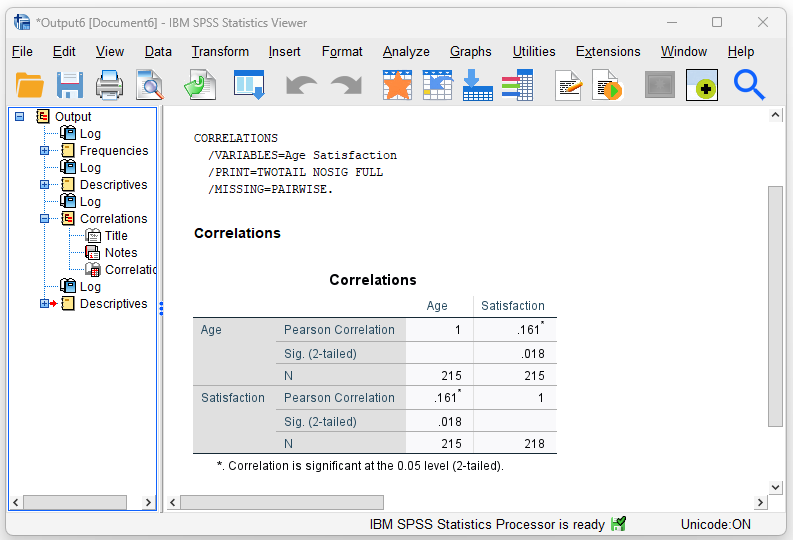Click the Go to Case icon
The image size is (793, 540).
(x=437, y=84)
